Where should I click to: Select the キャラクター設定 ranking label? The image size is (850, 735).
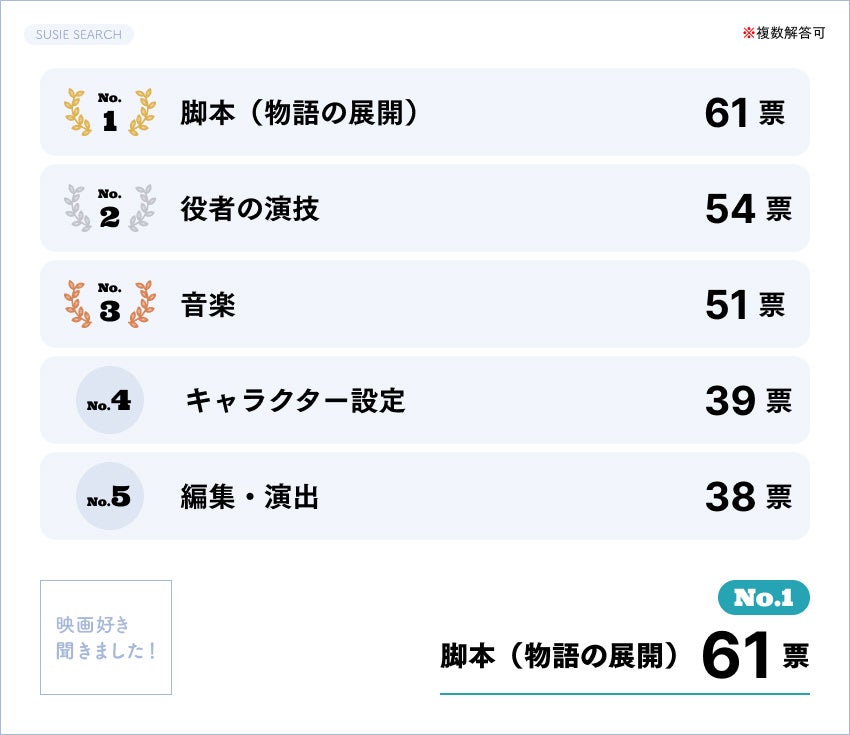295,401
